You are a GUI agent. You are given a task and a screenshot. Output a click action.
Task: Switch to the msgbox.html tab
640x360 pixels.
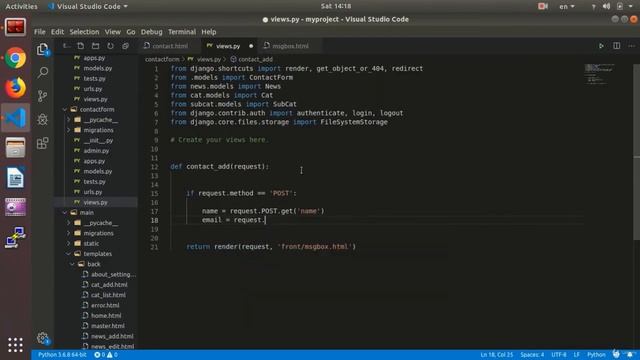[290, 46]
